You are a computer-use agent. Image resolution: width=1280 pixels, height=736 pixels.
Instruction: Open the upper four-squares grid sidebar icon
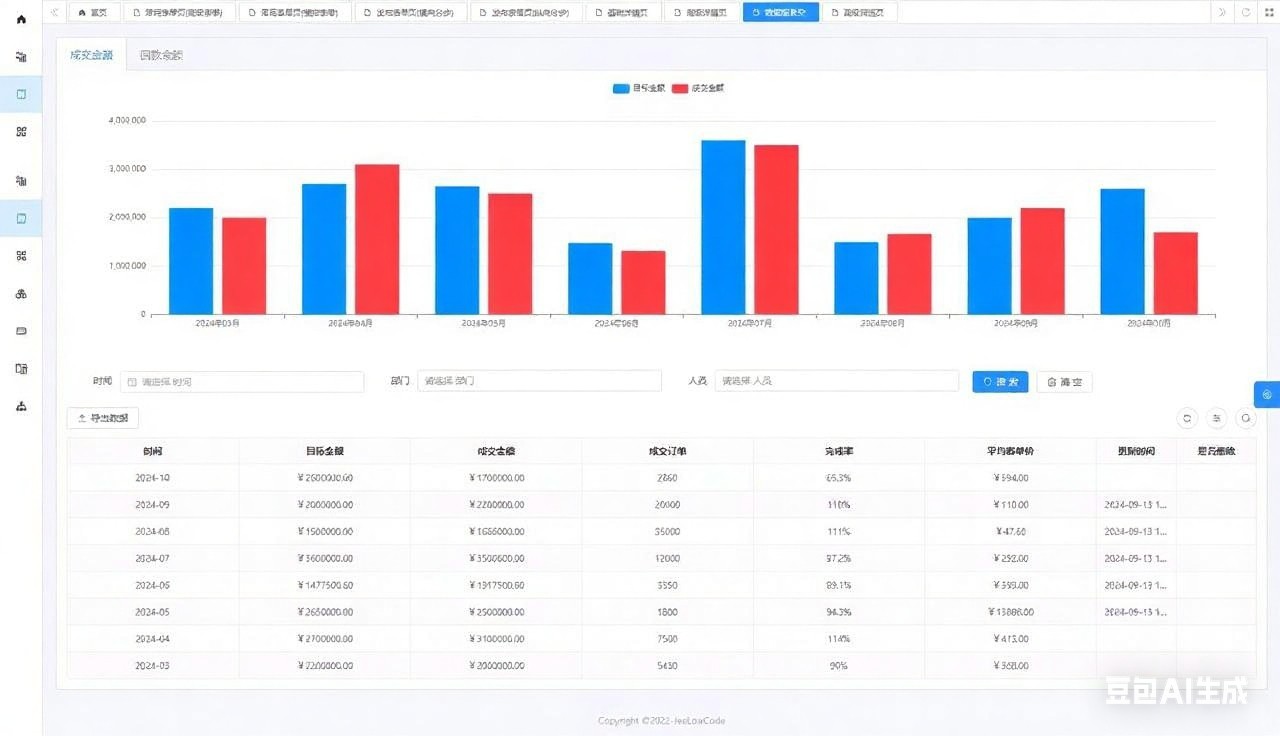[x=21, y=131]
